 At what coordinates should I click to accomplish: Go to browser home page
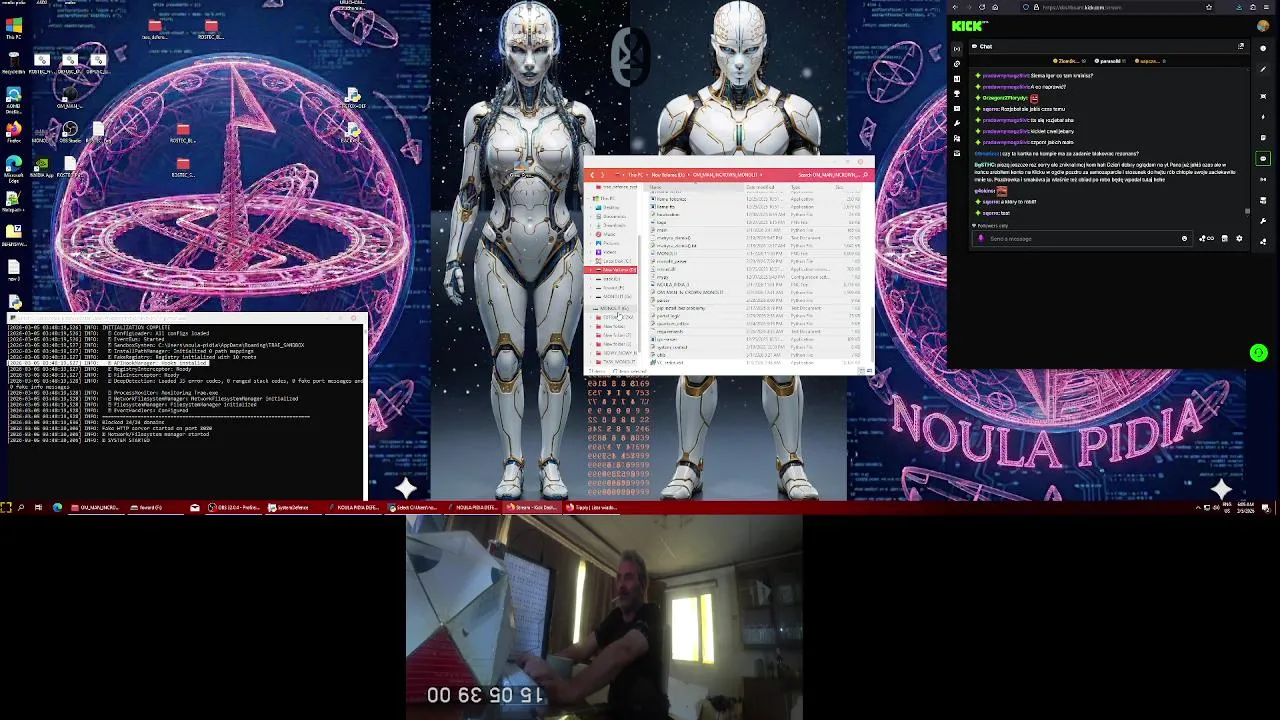995,7
